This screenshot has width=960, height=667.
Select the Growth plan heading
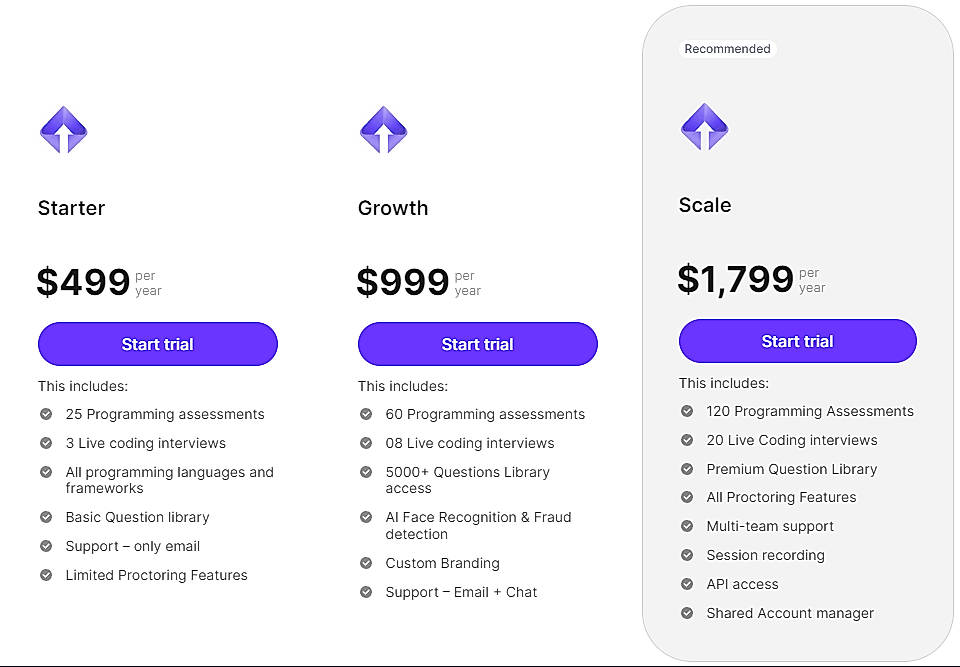click(393, 208)
